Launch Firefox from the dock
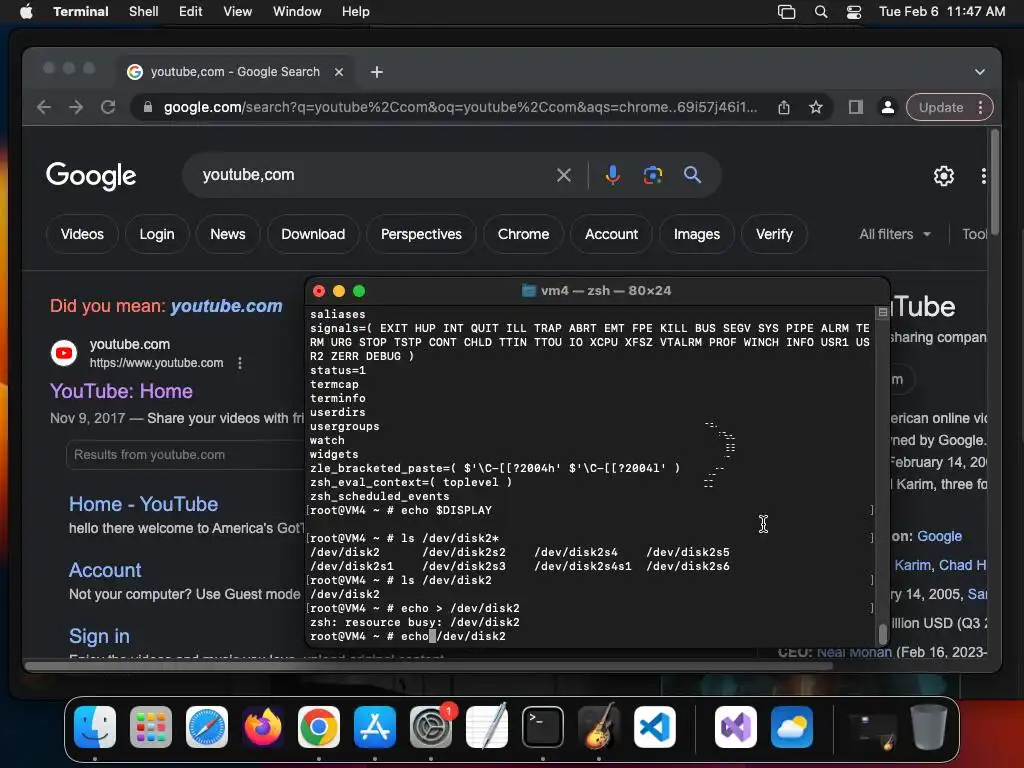The width and height of the screenshot is (1024, 768). [263, 726]
